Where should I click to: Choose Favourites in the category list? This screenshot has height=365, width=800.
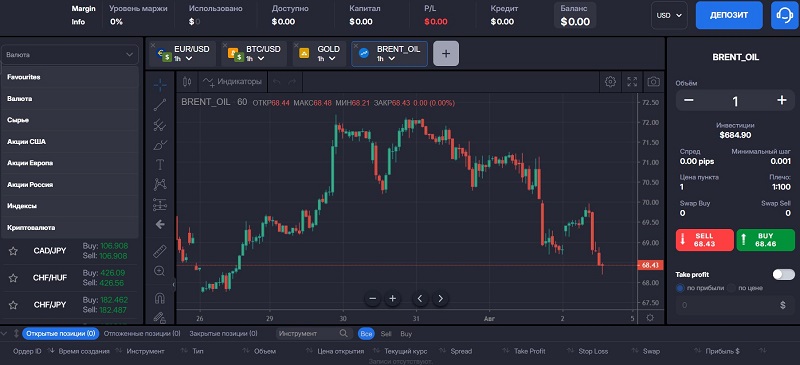tap(69, 77)
